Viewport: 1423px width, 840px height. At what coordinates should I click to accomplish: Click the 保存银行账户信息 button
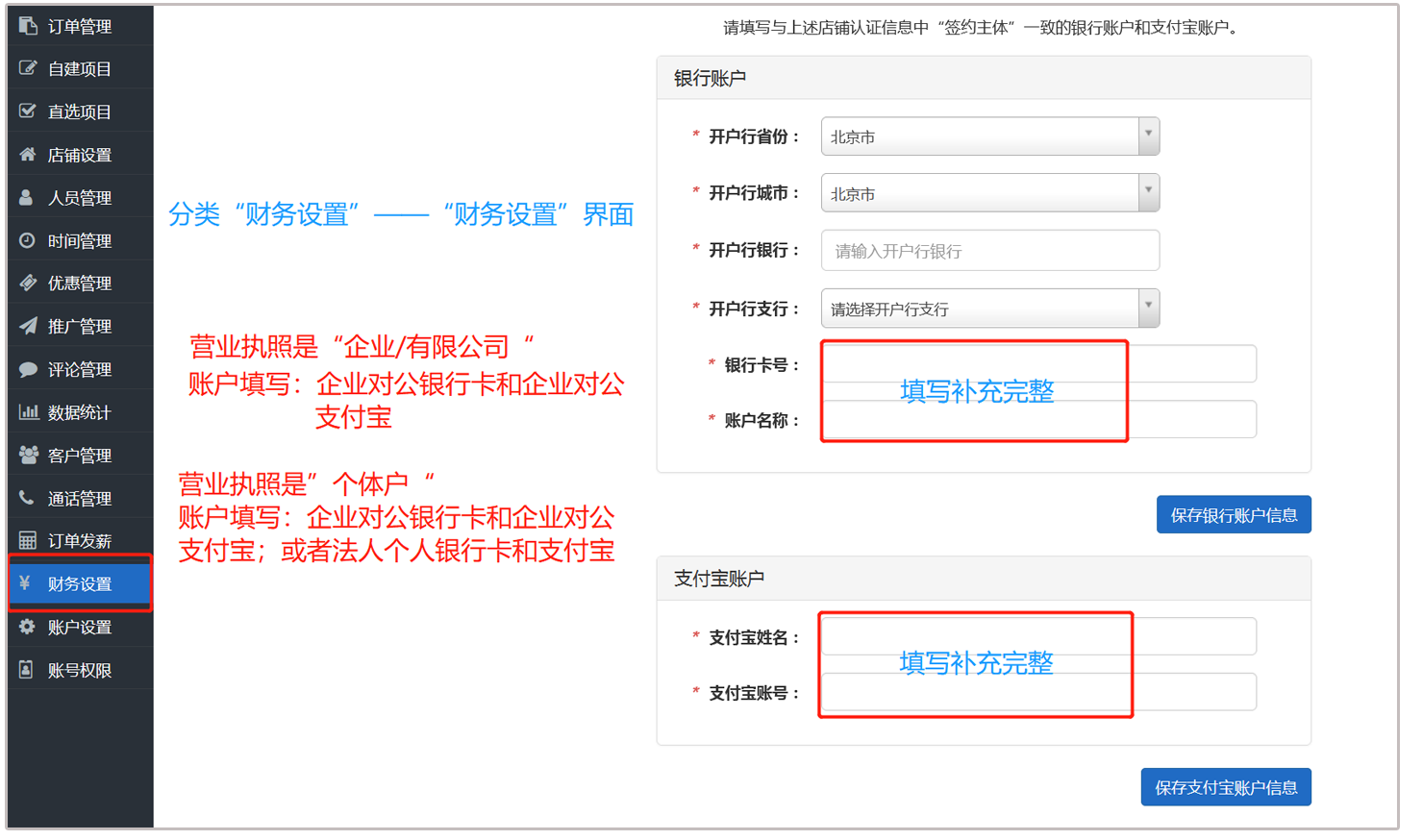1233,515
